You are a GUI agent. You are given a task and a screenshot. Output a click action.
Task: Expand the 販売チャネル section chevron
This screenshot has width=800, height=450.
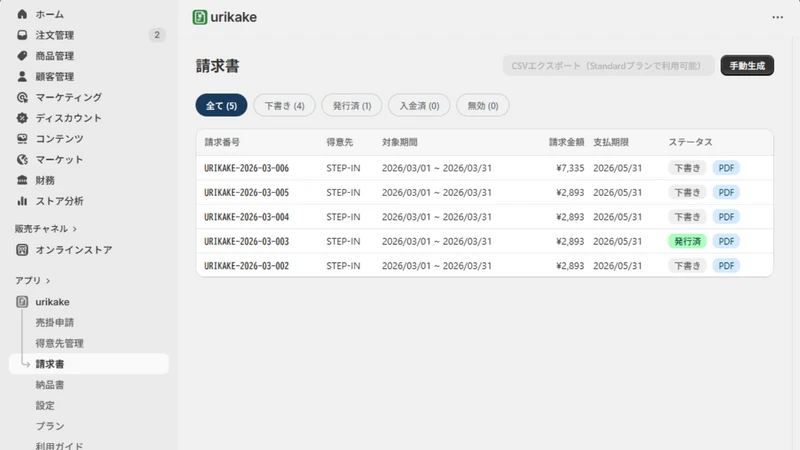tap(75, 229)
